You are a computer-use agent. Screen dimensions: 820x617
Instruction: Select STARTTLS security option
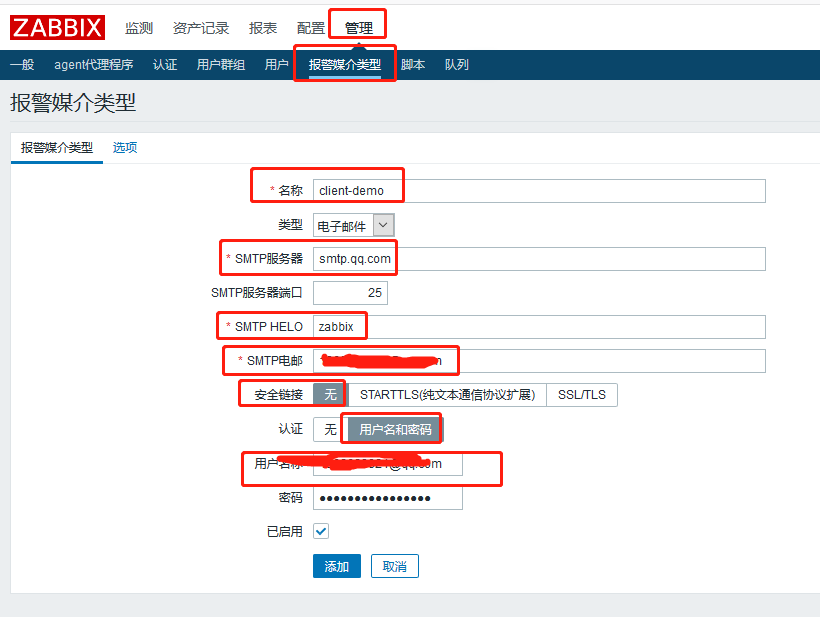click(x=447, y=395)
